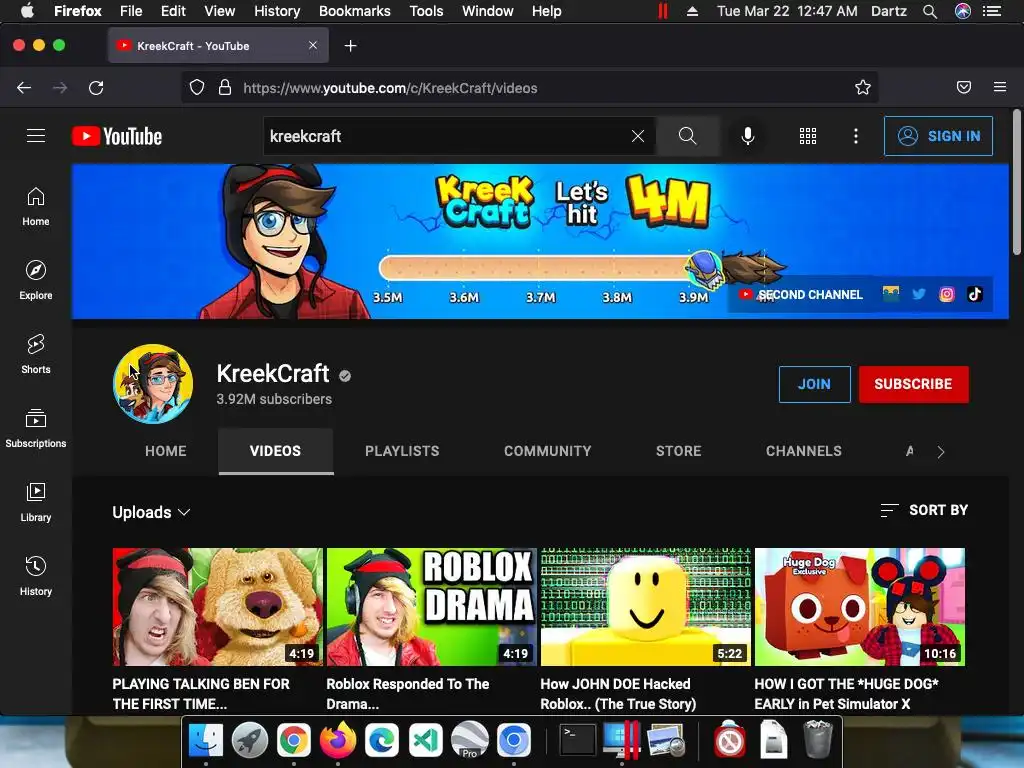Open 'HOW I GOT THE *HUGE DOG*' title
Image resolution: width=1024 pixels, height=768 pixels.
pos(846,694)
